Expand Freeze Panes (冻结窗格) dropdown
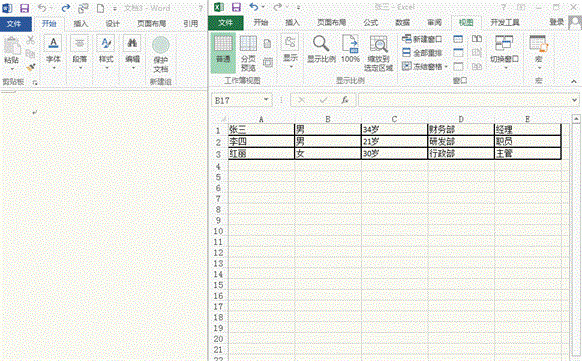The image size is (582, 361). pos(446,67)
